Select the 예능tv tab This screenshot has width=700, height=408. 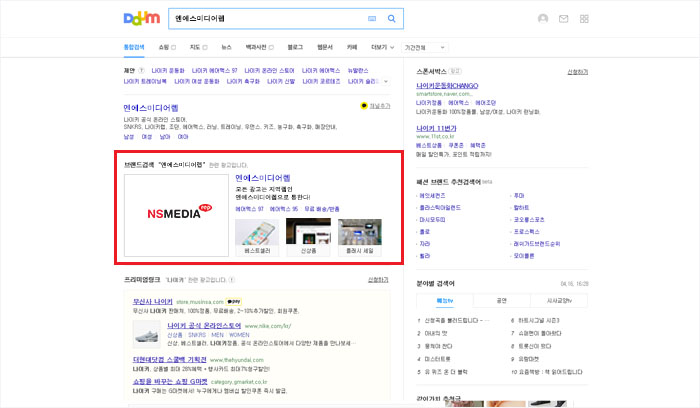pos(445,301)
